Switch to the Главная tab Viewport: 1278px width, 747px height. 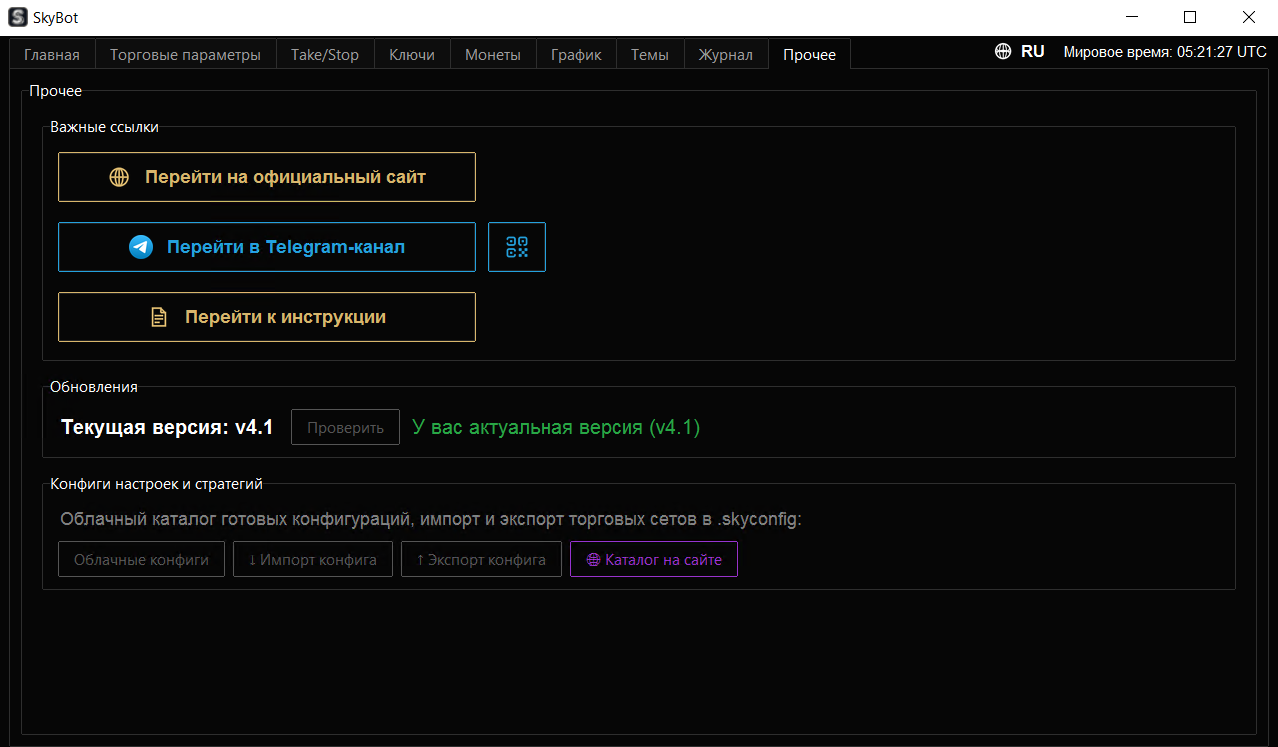(x=52, y=55)
